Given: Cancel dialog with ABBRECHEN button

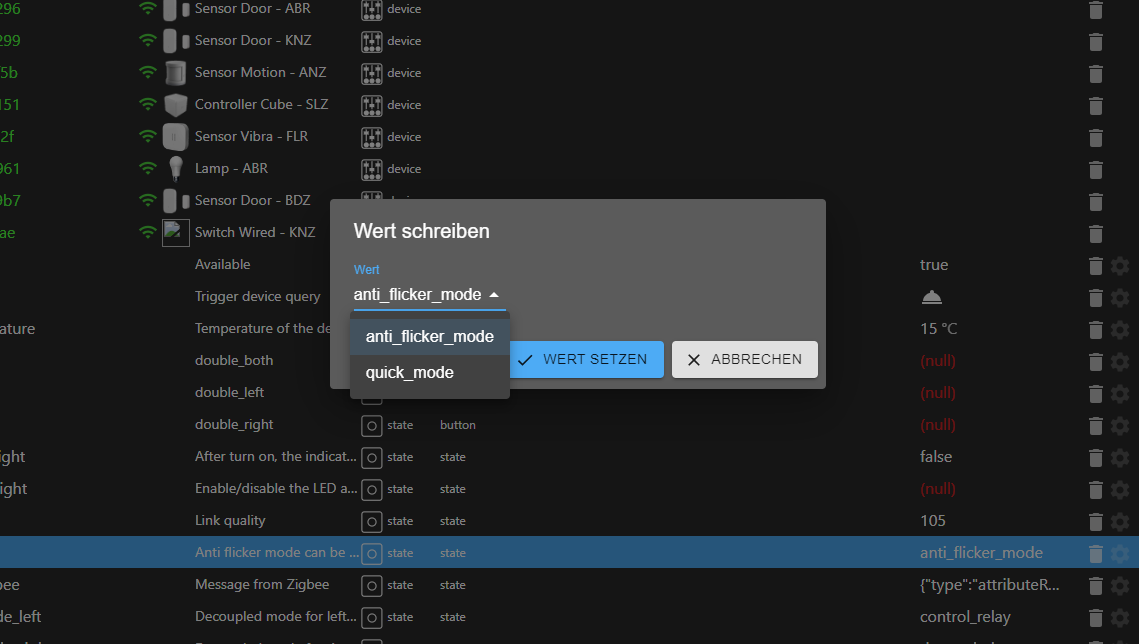Looking at the screenshot, I should (x=745, y=359).
